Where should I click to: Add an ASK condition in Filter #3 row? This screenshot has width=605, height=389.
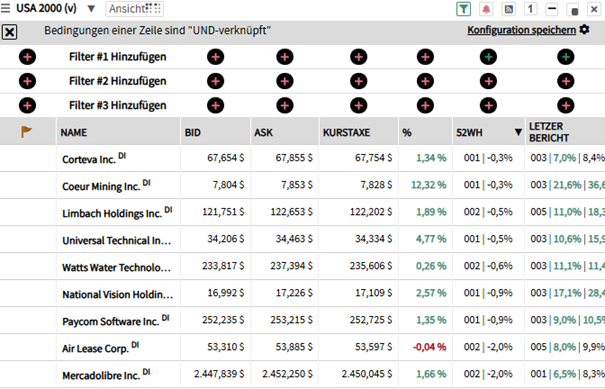tap(285, 105)
